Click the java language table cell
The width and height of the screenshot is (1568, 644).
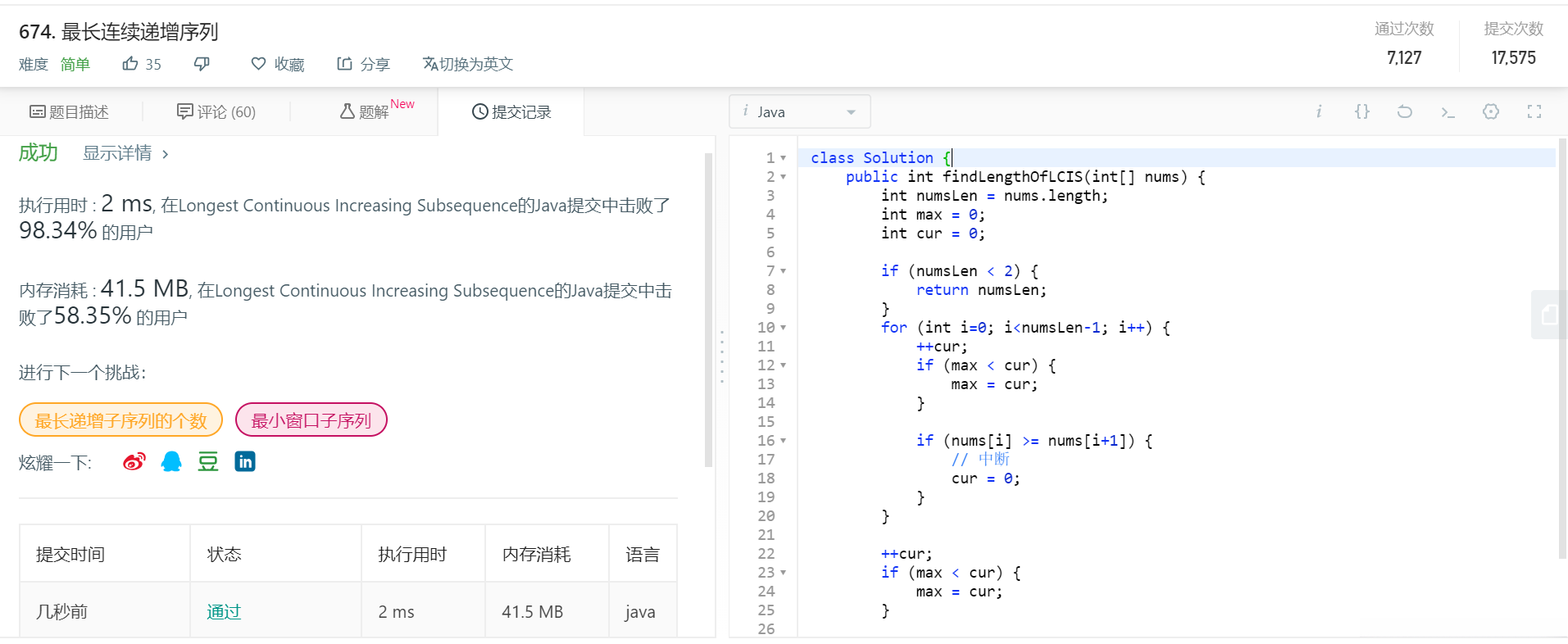click(640, 612)
